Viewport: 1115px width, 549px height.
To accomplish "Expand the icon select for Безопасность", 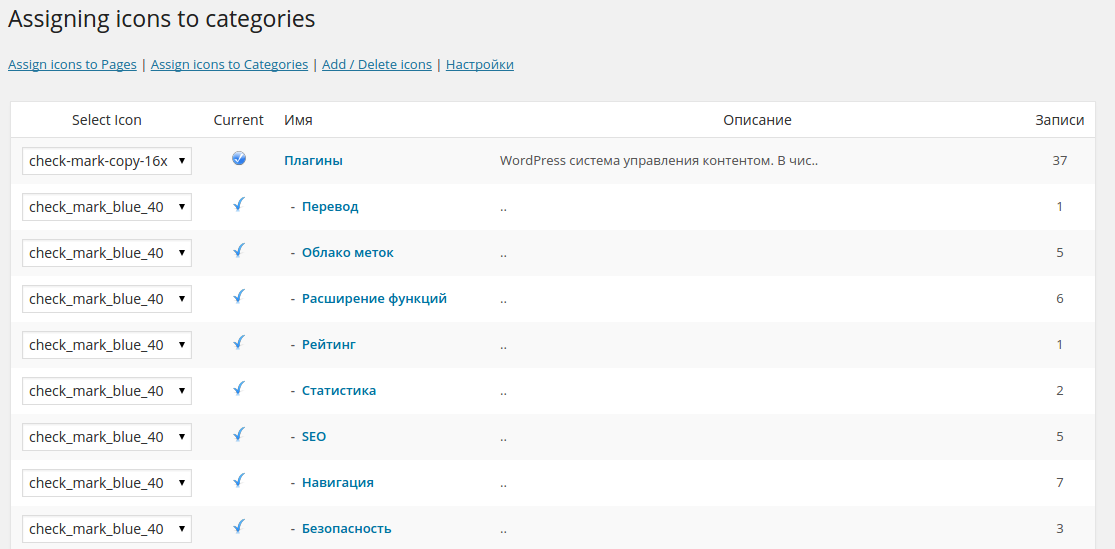I will coord(107,529).
